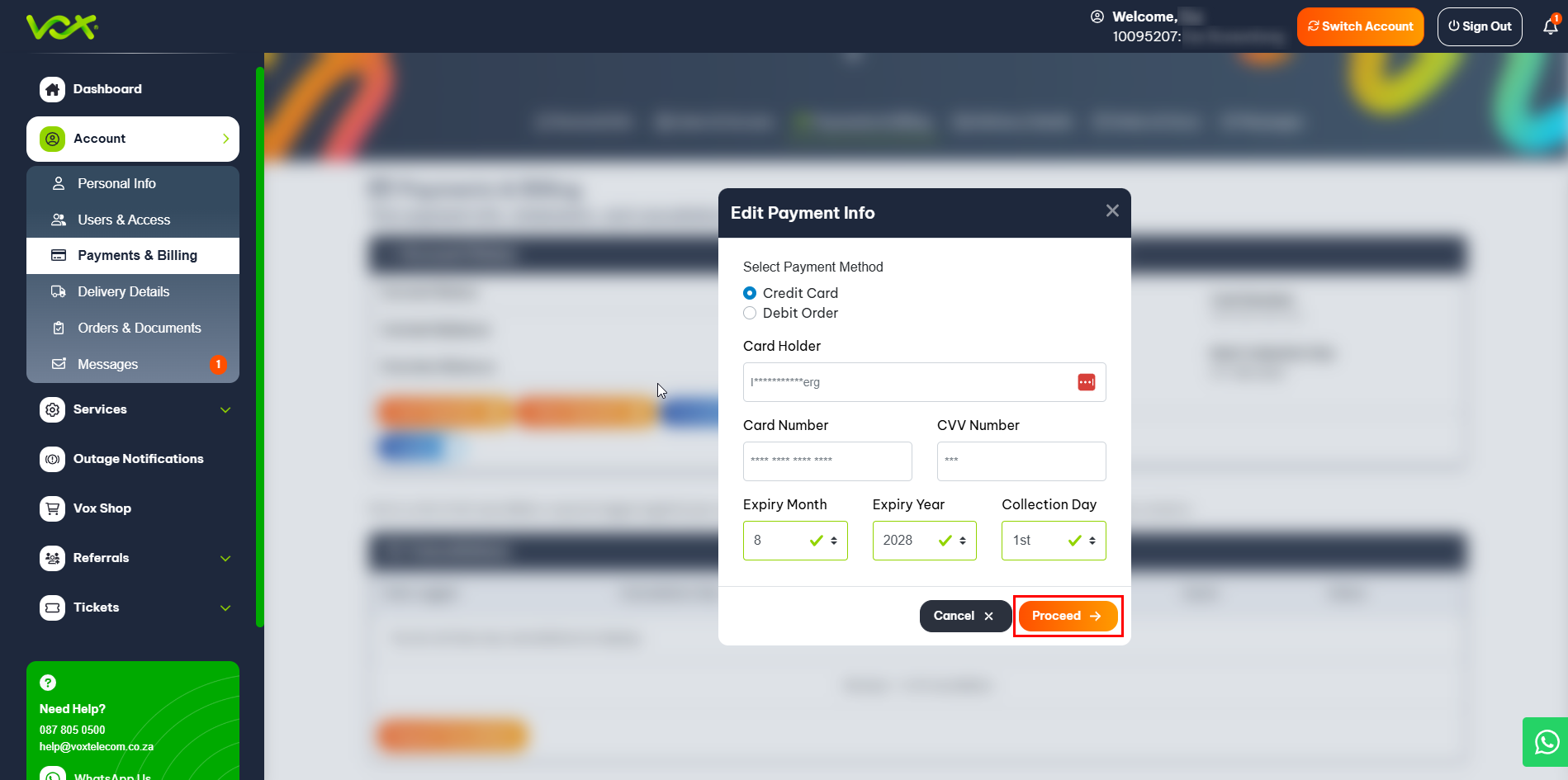Click the password manager icon in Card Holder
1568x780 pixels.
tap(1086, 382)
